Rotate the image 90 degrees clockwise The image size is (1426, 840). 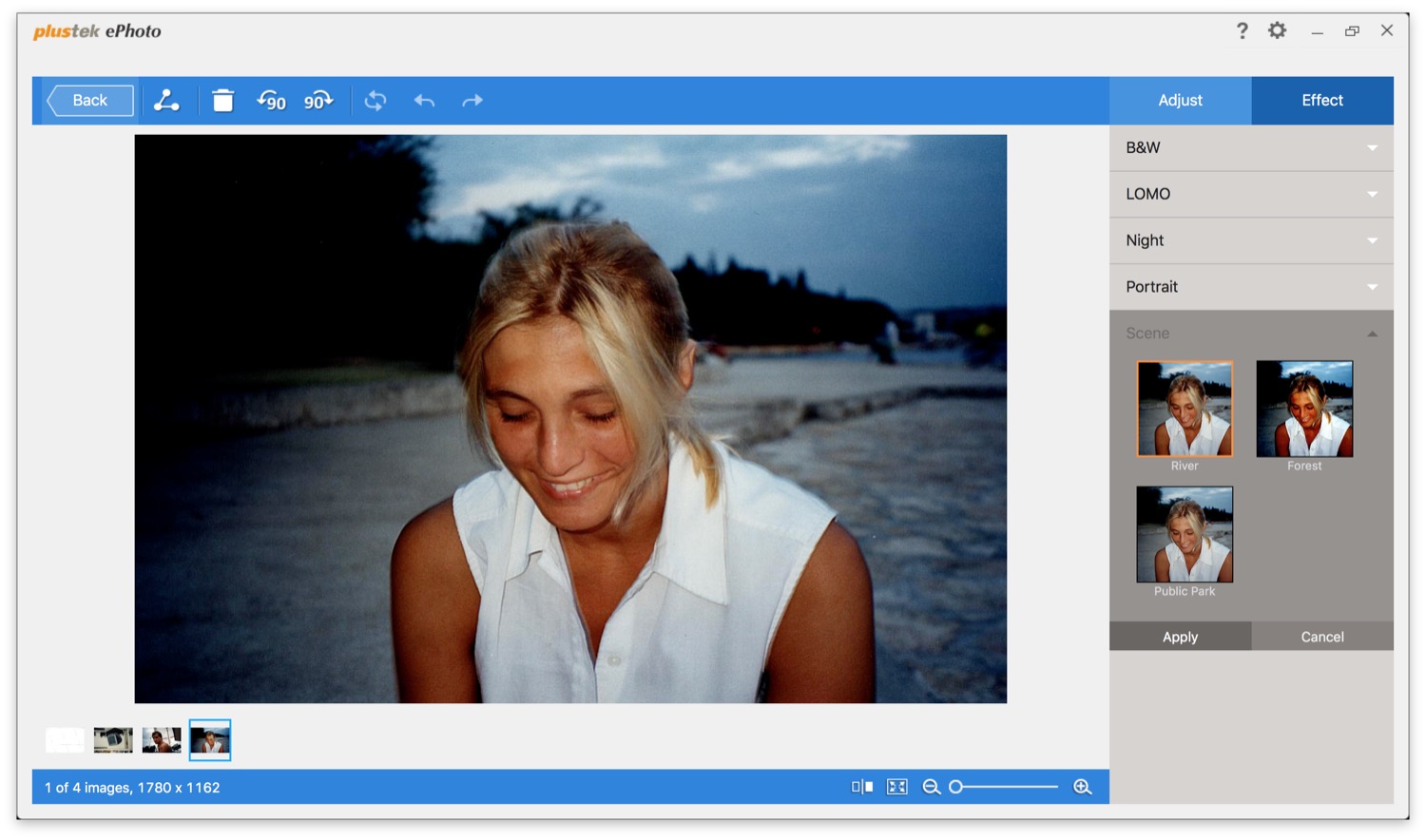318,101
